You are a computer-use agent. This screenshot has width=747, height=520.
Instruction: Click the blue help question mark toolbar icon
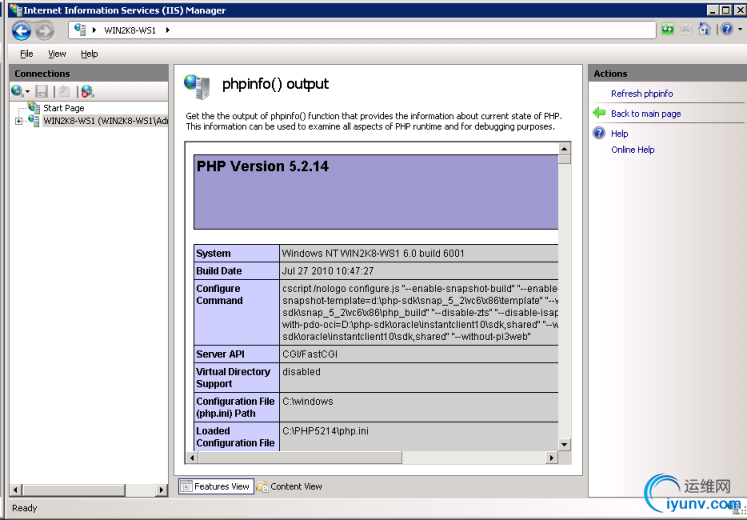tap(727, 30)
